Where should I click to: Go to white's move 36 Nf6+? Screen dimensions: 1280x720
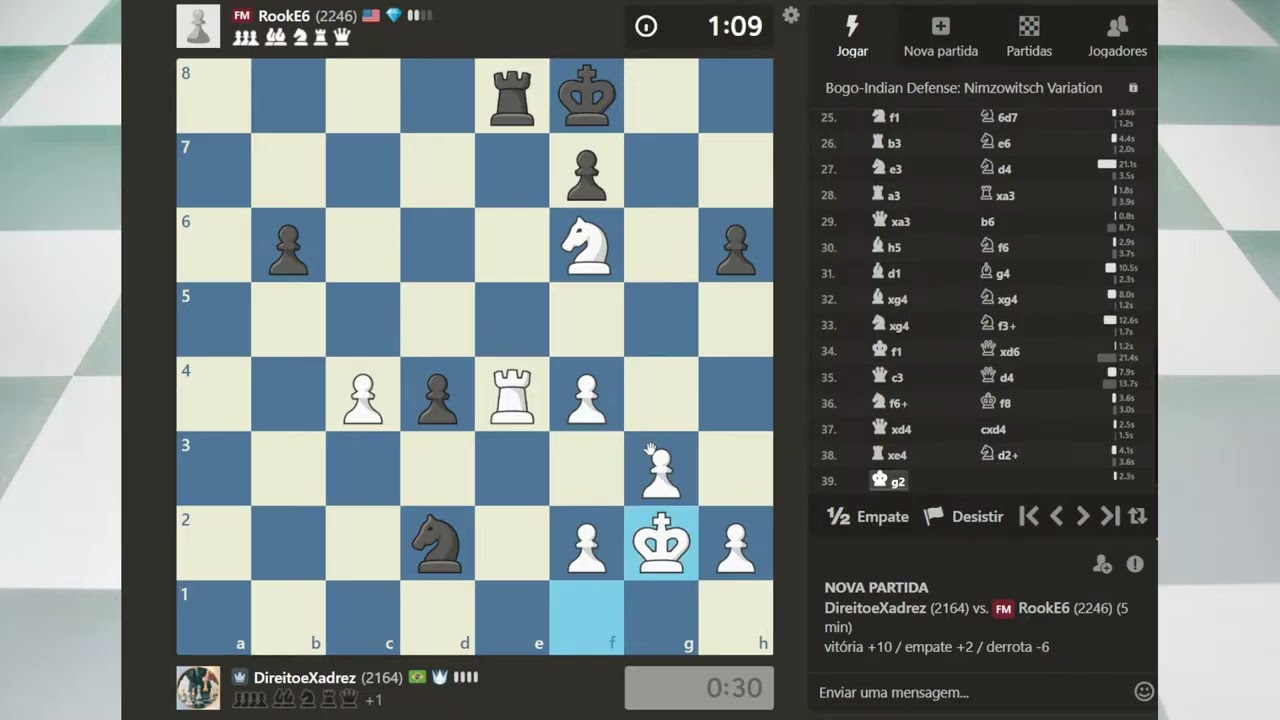click(x=890, y=403)
